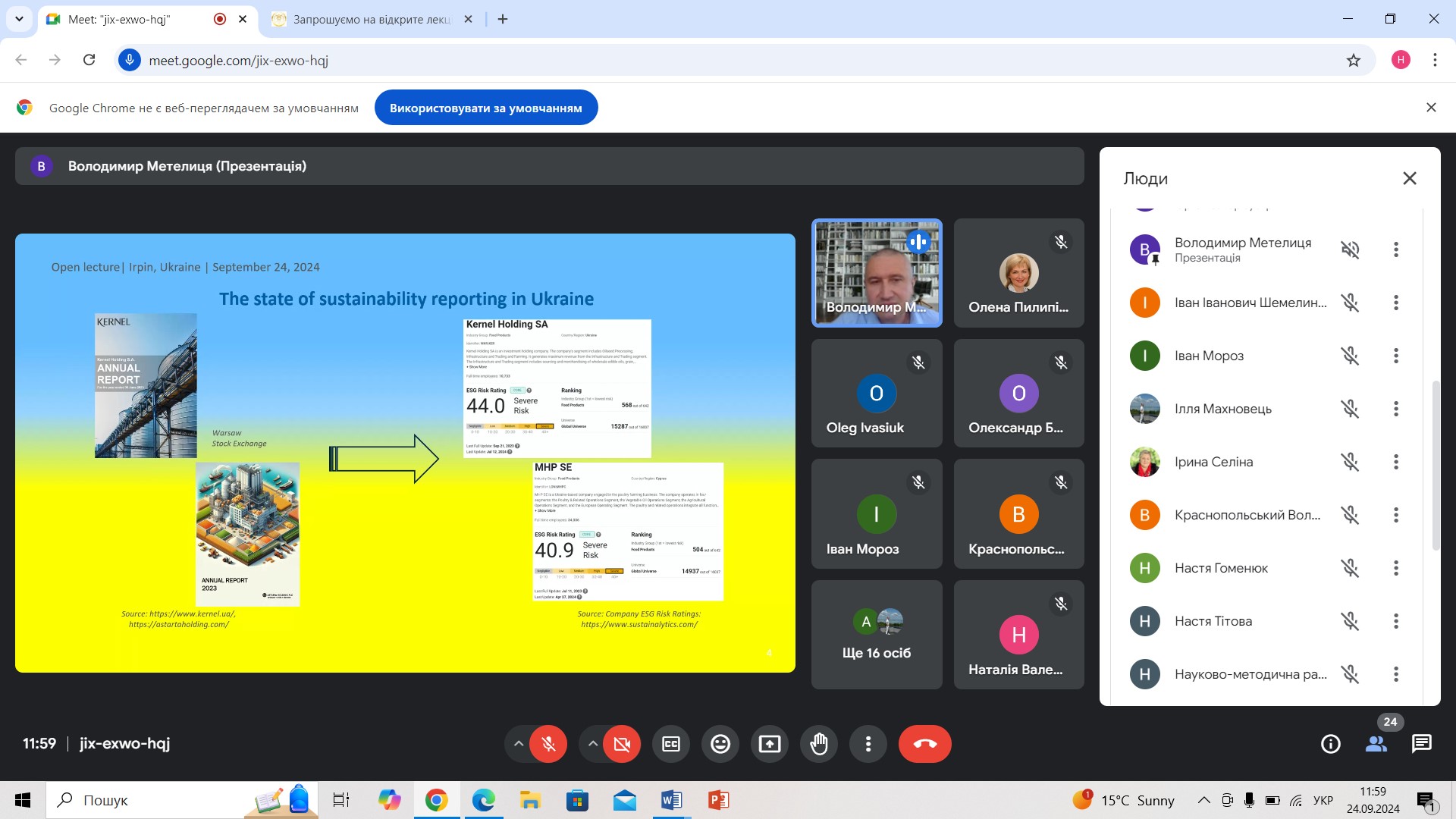Dismiss the default browser notification bar
The height and width of the screenshot is (819, 1456).
point(1431,108)
